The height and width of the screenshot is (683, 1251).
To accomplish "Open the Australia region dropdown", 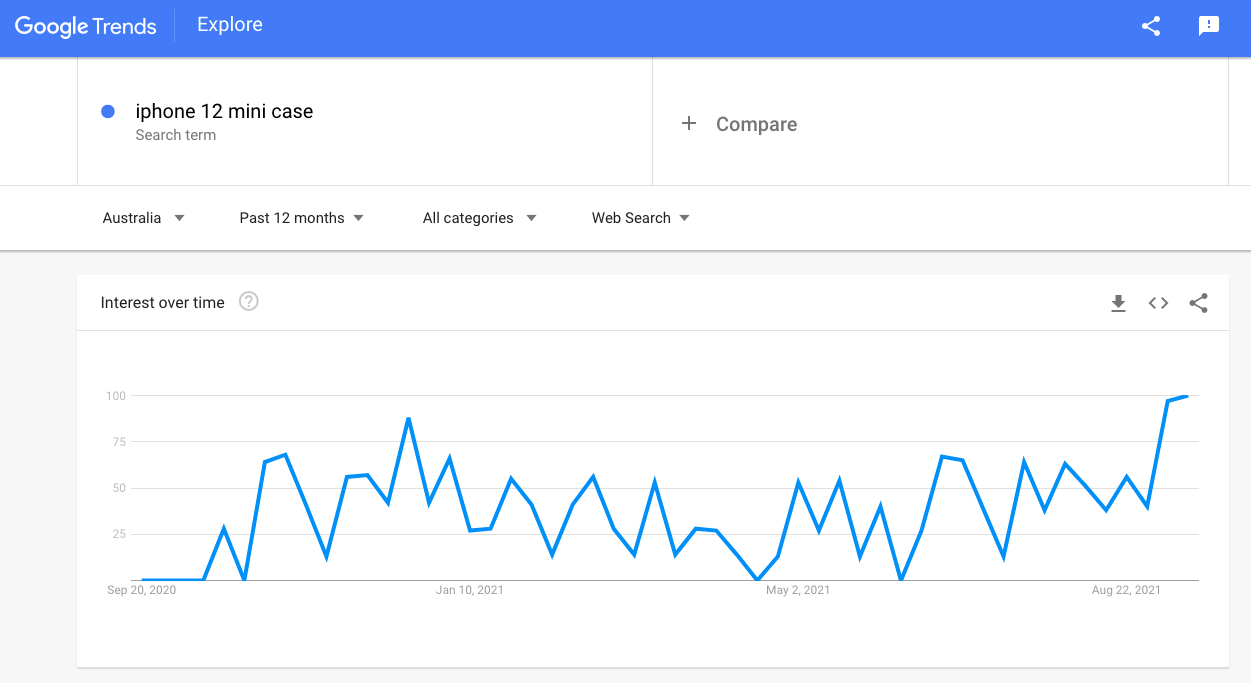I will (x=143, y=218).
